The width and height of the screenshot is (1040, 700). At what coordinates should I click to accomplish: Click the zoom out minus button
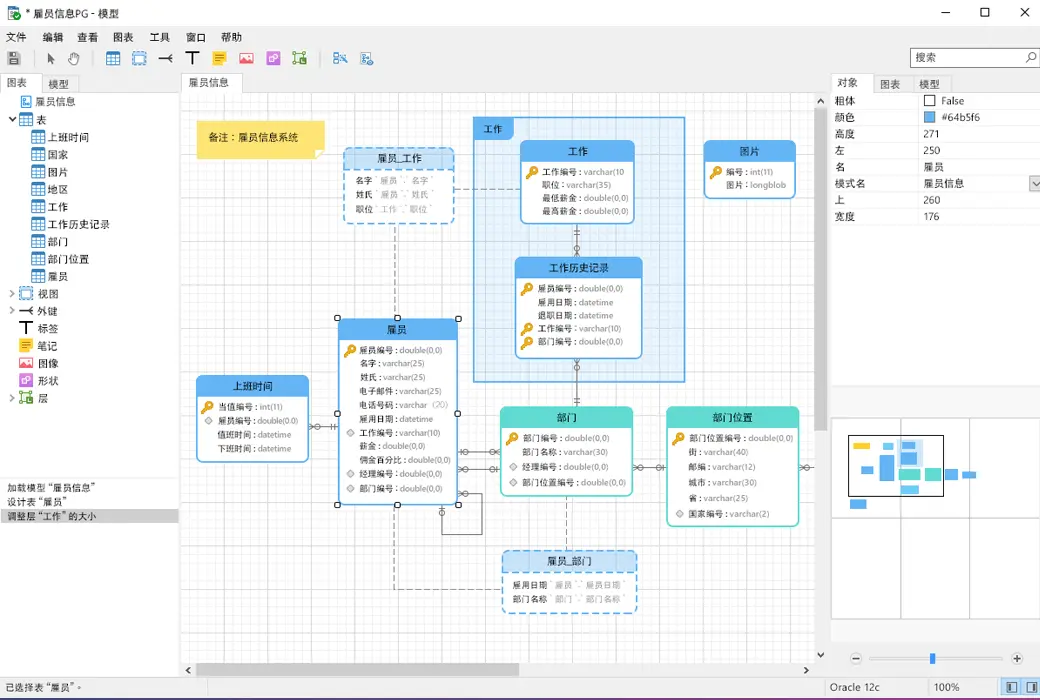pyautogui.click(x=856, y=658)
